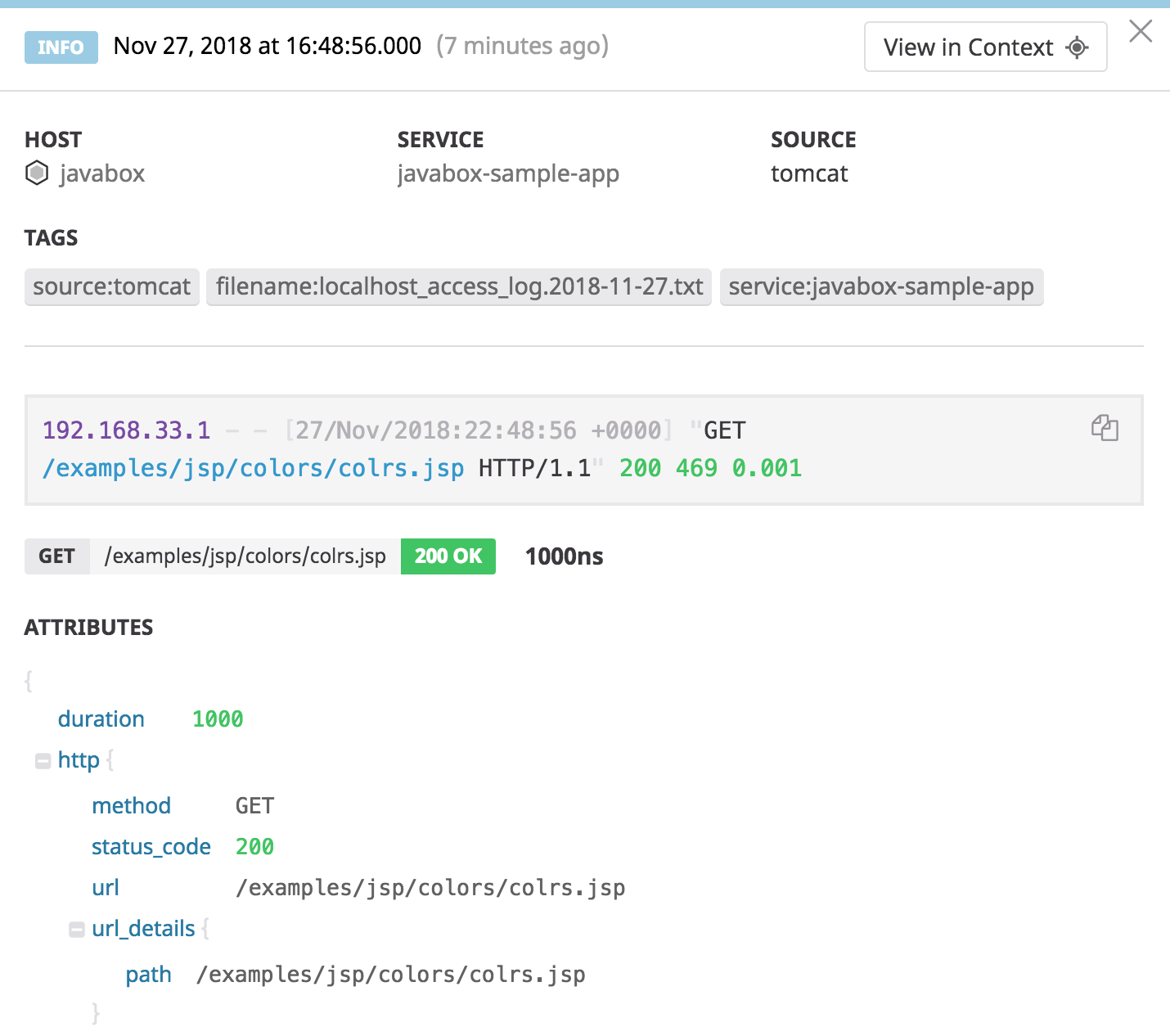Click the green 200 OK status badge
Viewport: 1170px width, 1036px height.
448,556
